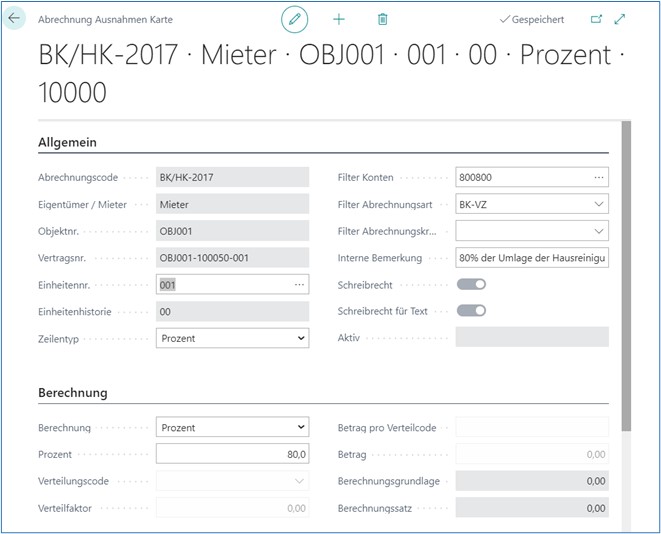Click the Interne Bemerkung field
Screen dimensions: 661x534
[x=532, y=258]
